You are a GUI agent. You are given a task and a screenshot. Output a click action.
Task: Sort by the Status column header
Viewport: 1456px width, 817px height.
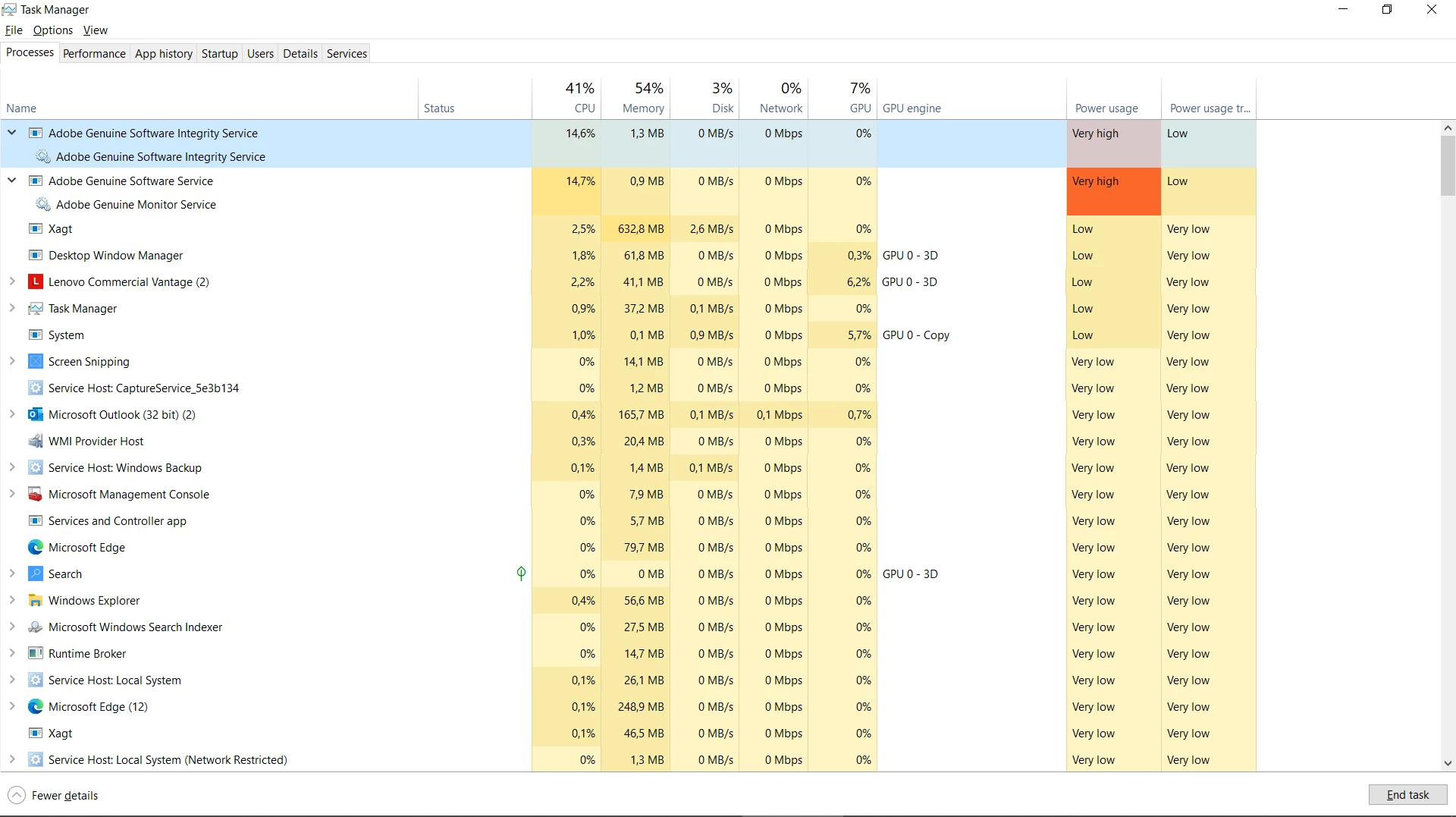pyautogui.click(x=475, y=98)
